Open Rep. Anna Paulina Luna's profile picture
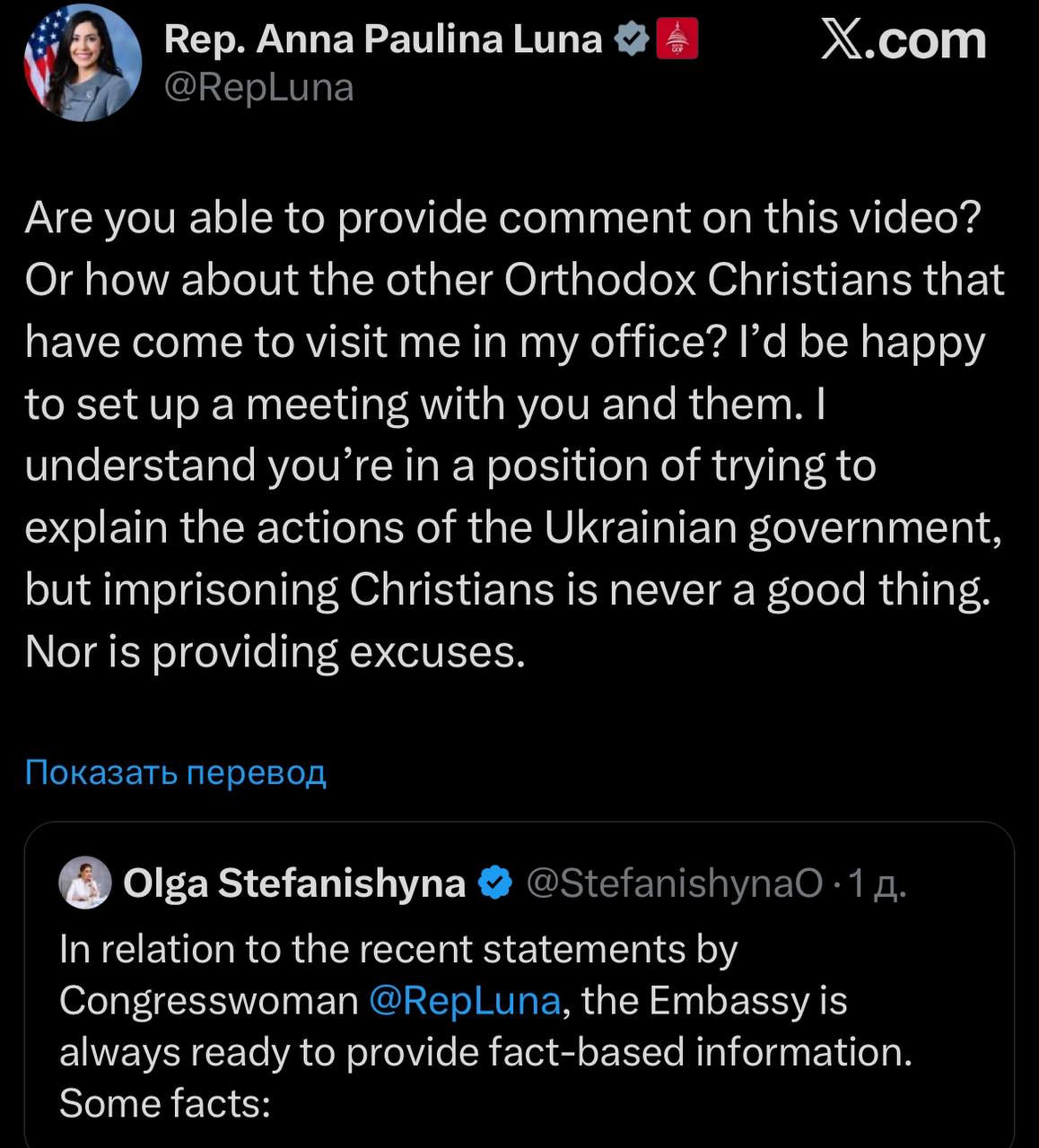Screen dimensions: 1039x1148 tap(82, 65)
